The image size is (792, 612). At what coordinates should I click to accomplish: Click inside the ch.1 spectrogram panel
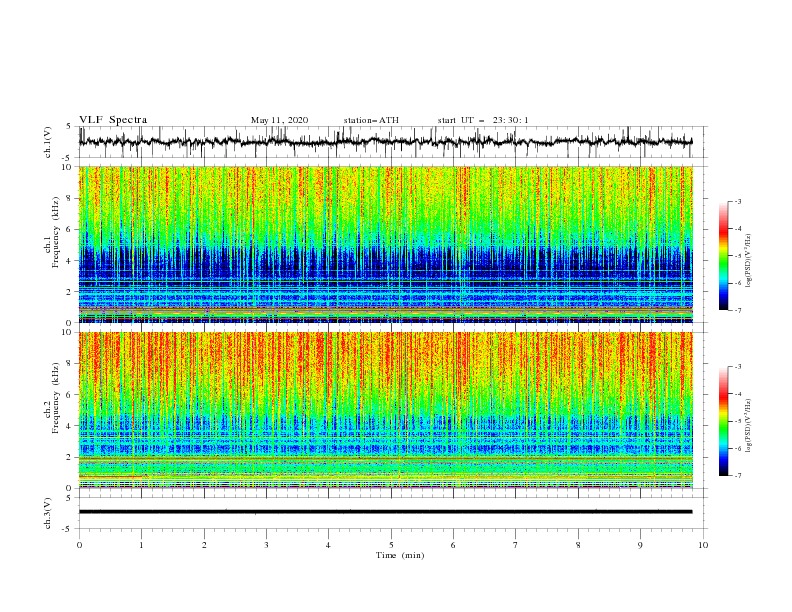tap(385, 244)
